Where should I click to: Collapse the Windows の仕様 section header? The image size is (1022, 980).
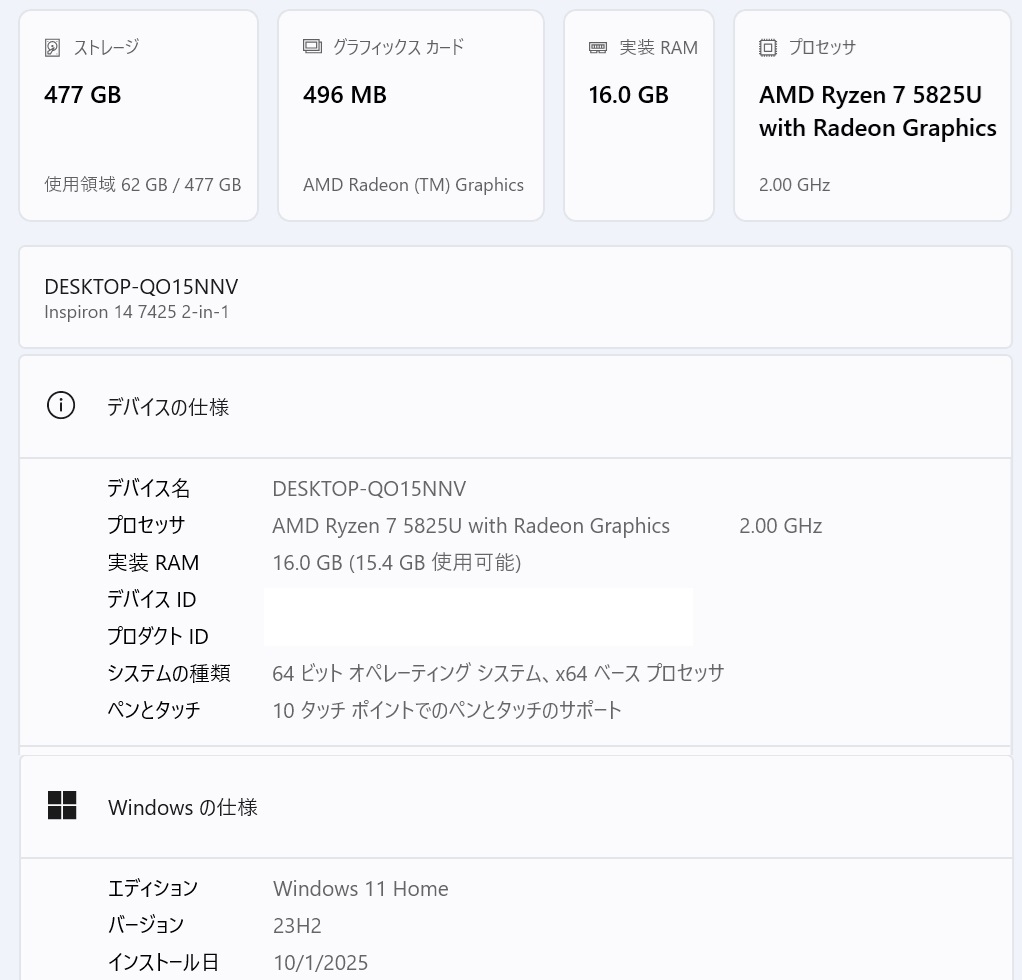515,807
